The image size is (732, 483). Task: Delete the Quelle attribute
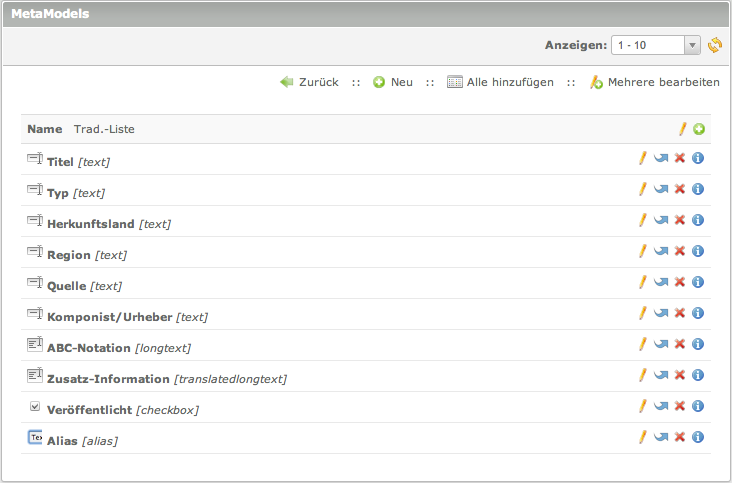coord(680,282)
